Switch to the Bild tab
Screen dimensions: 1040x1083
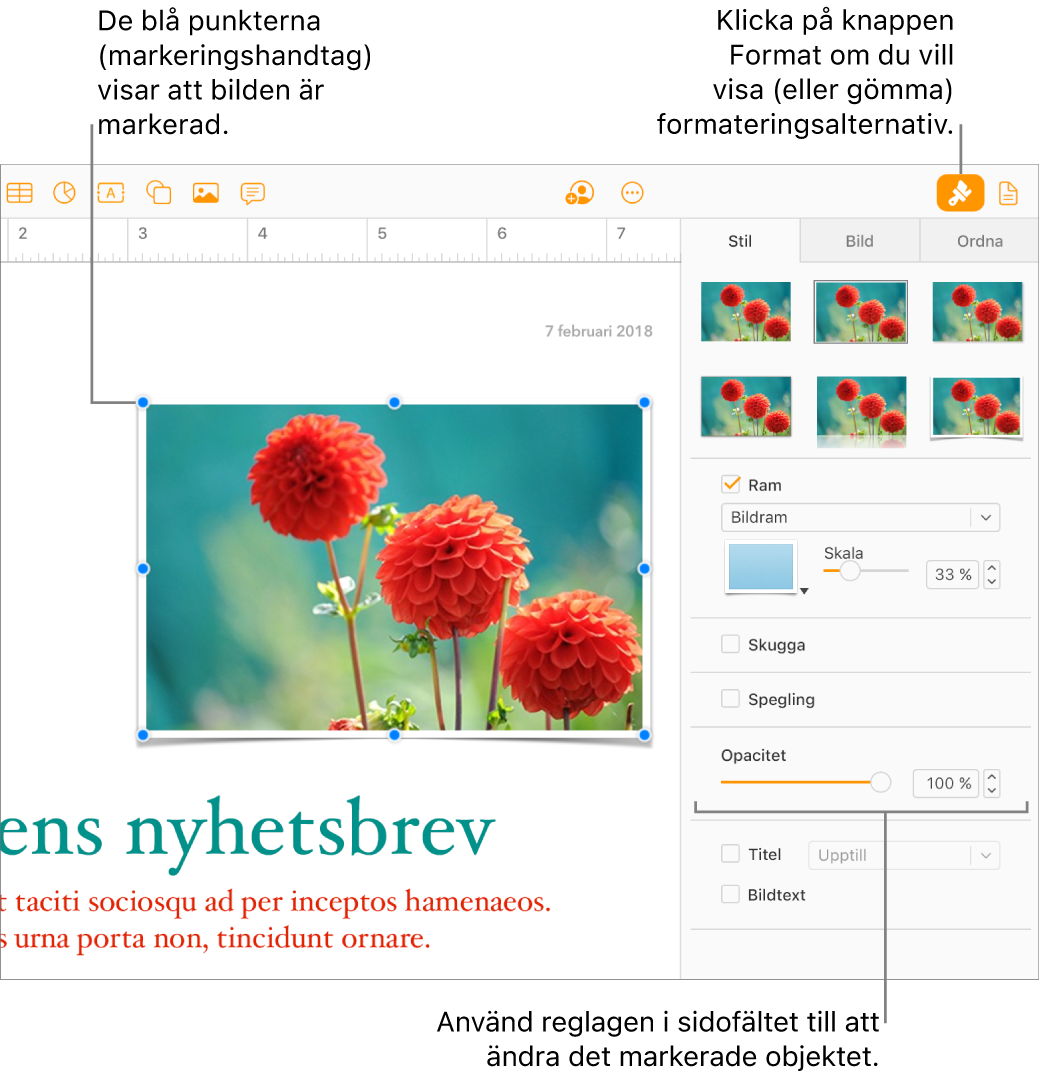(859, 241)
